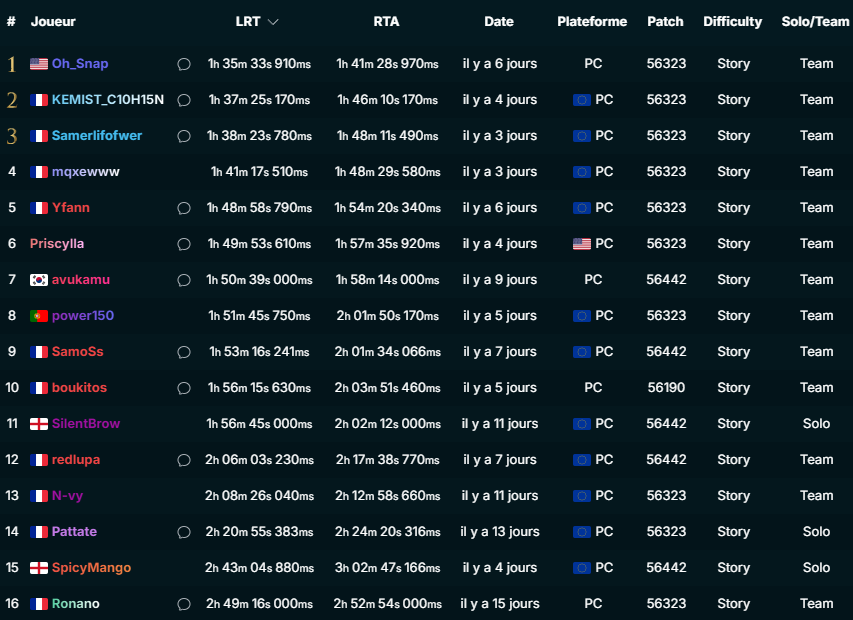This screenshot has width=853, height=620.
Task: Open mqxewww's player profile
Action: click(x=85, y=172)
